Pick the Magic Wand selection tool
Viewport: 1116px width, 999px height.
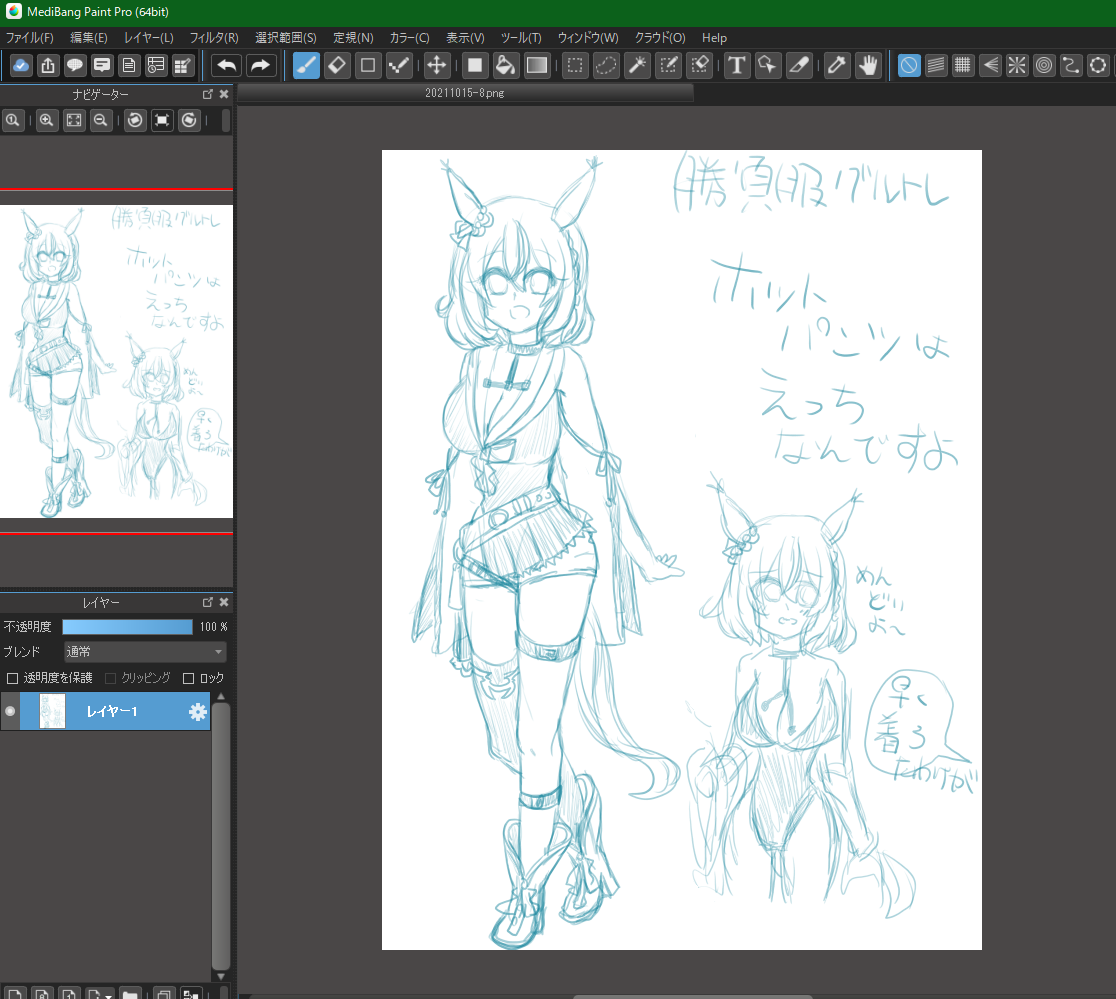(x=637, y=66)
